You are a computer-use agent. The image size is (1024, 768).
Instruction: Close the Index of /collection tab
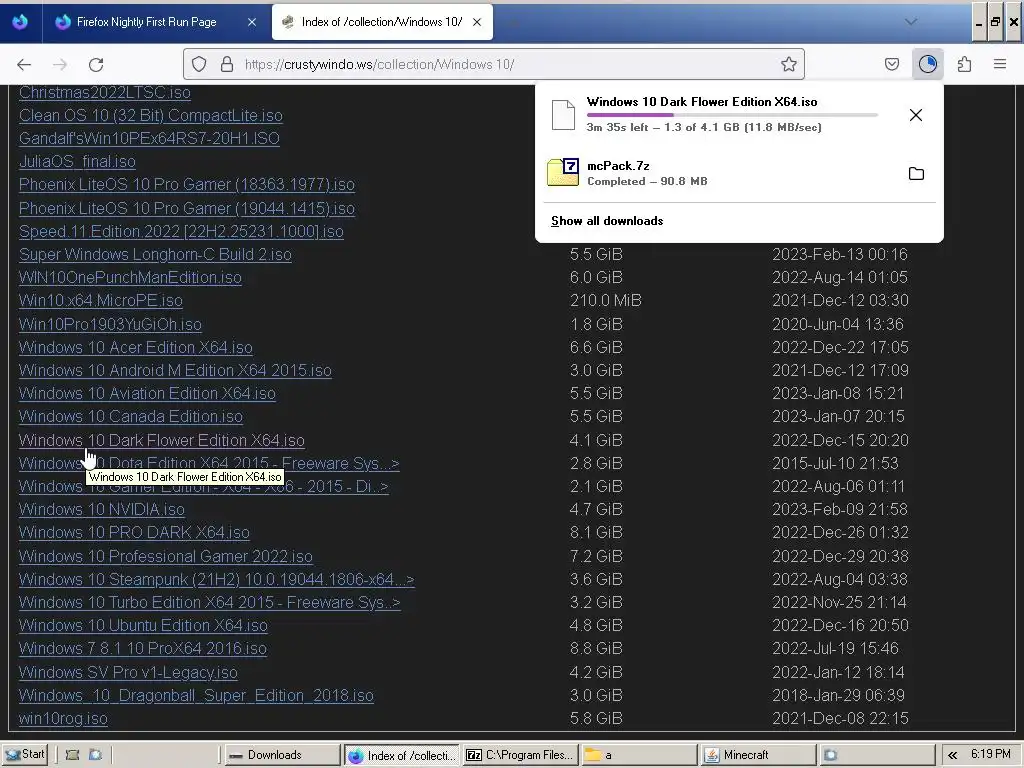click(x=477, y=22)
